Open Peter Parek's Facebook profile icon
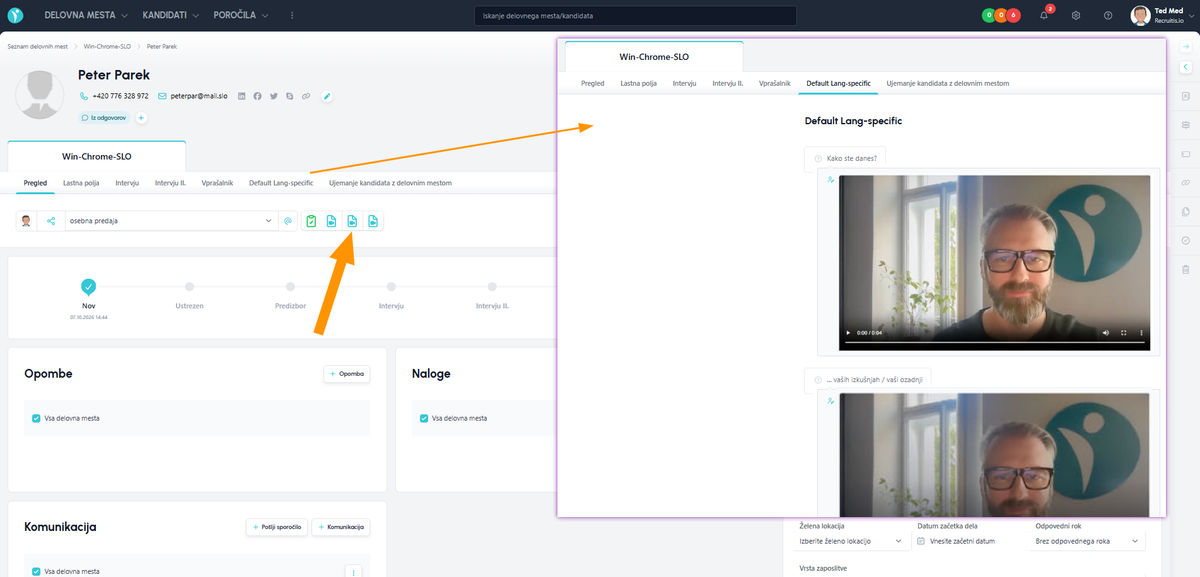The image size is (1200, 577). click(257, 96)
